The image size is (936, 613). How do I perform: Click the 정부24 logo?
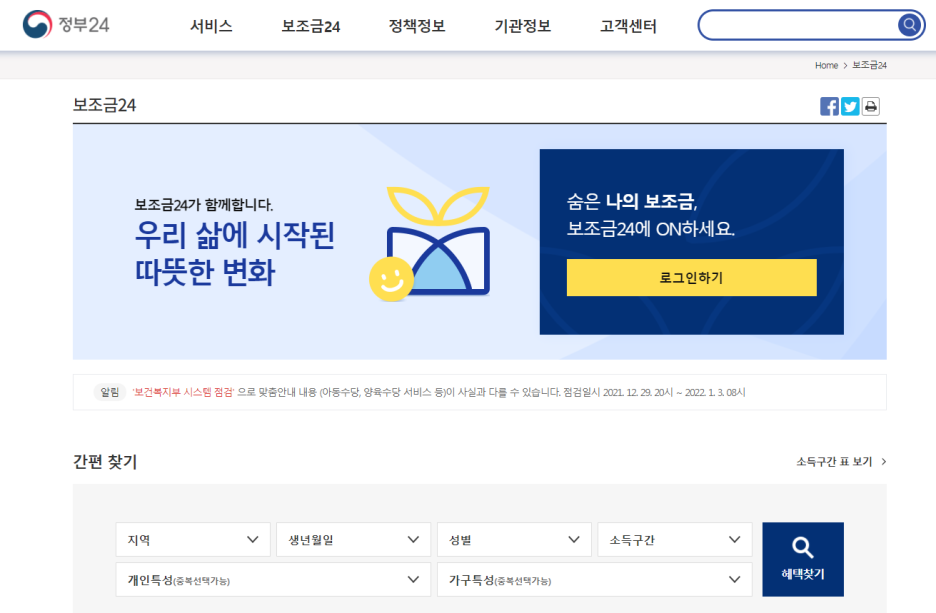click(66, 24)
